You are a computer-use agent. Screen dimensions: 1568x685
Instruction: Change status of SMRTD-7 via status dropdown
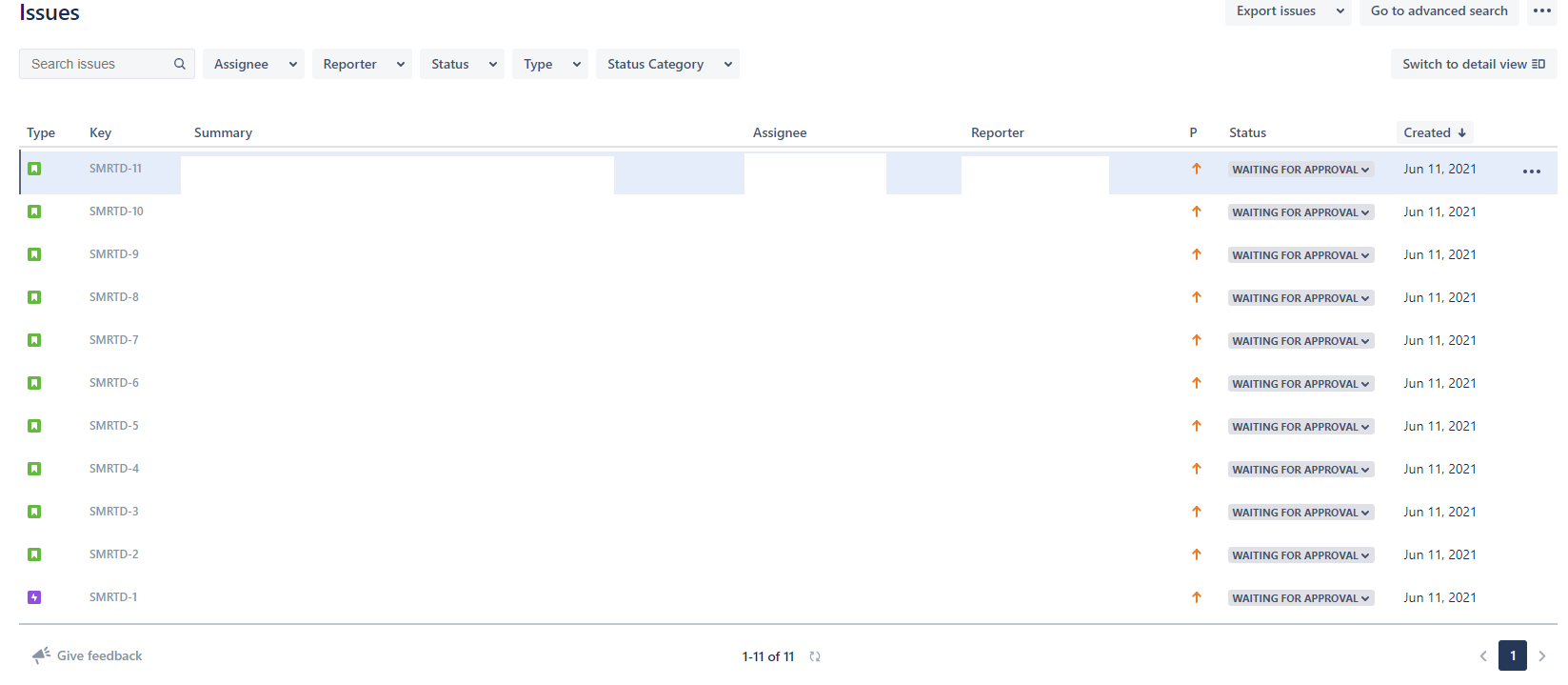pyautogui.click(x=1300, y=341)
